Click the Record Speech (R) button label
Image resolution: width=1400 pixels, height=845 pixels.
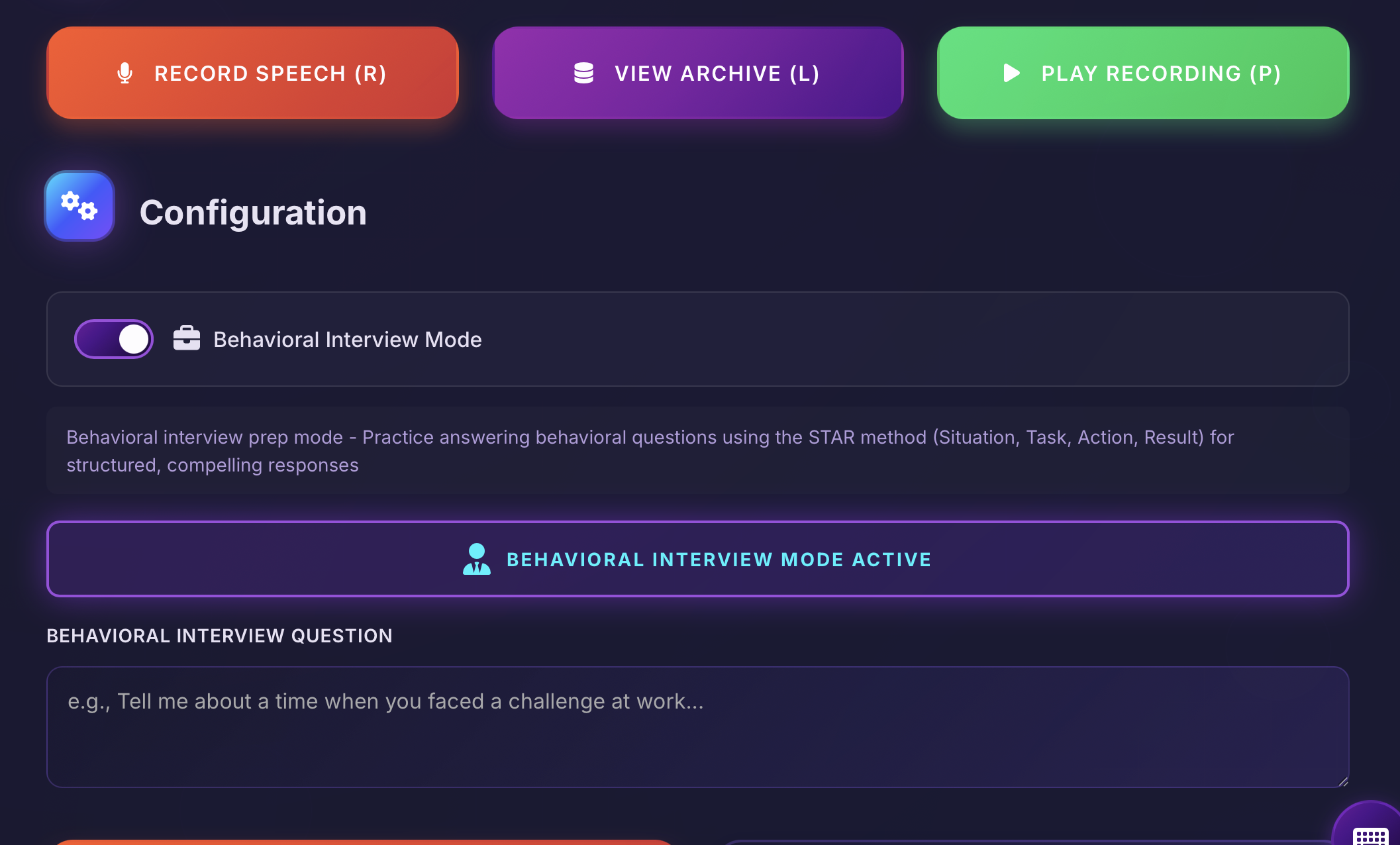coord(270,74)
